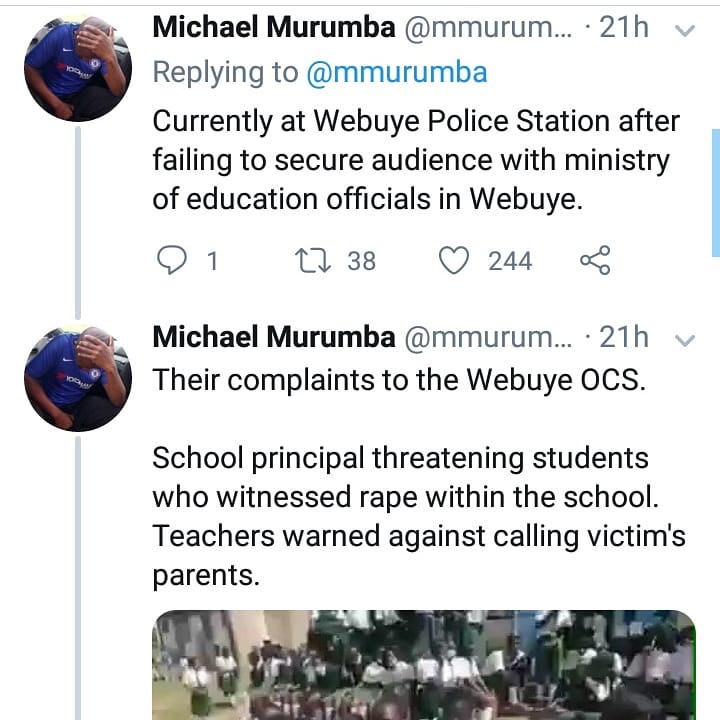This screenshot has width=720, height=720.
Task: Like the tweet with the heart icon
Action: pyautogui.click(x=455, y=261)
